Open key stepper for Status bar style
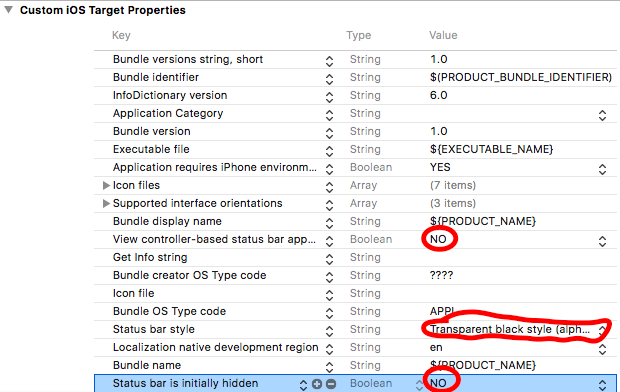The image size is (620, 392). (x=329, y=330)
